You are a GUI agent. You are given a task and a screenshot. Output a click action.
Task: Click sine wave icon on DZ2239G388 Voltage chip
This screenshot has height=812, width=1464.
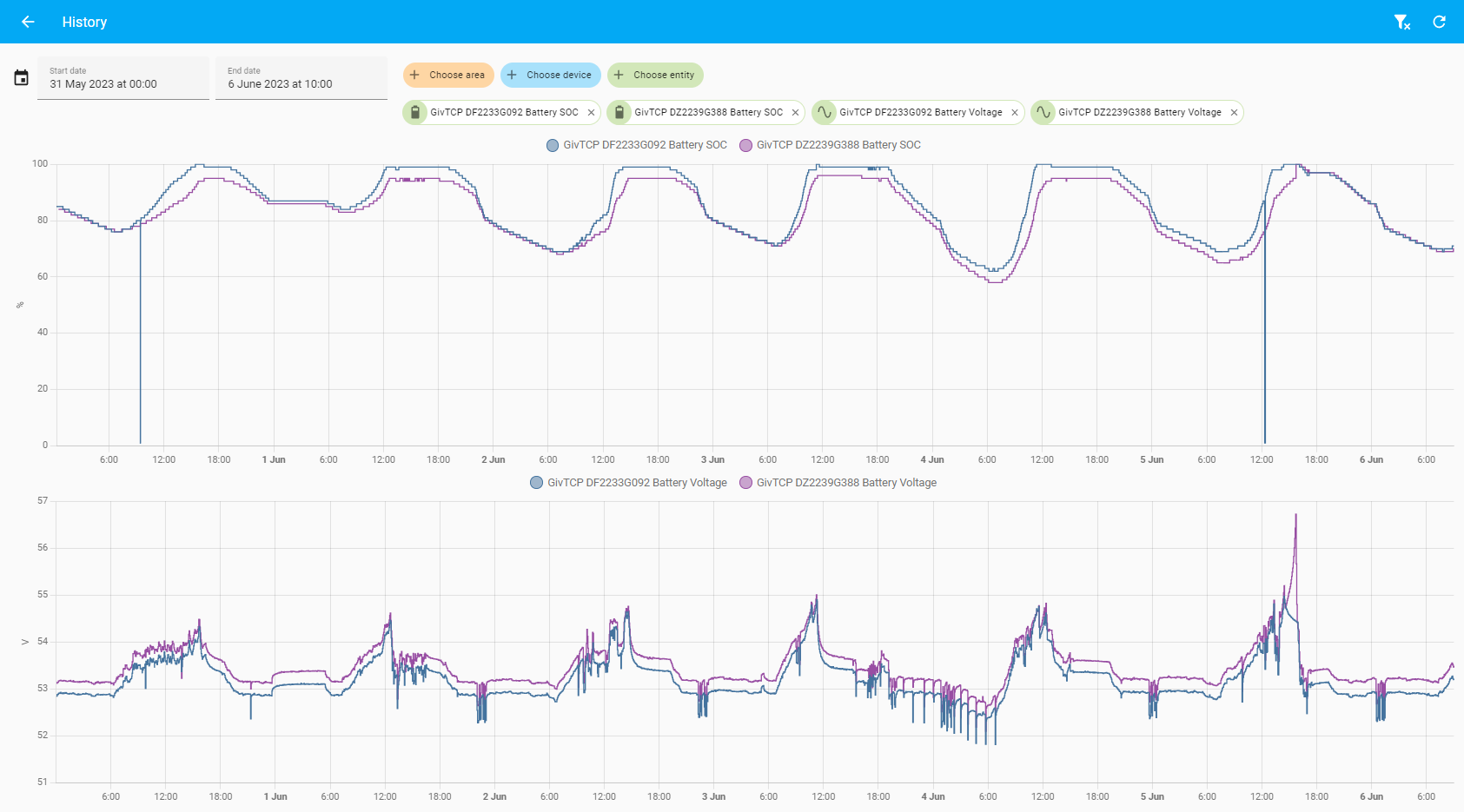tap(1043, 112)
